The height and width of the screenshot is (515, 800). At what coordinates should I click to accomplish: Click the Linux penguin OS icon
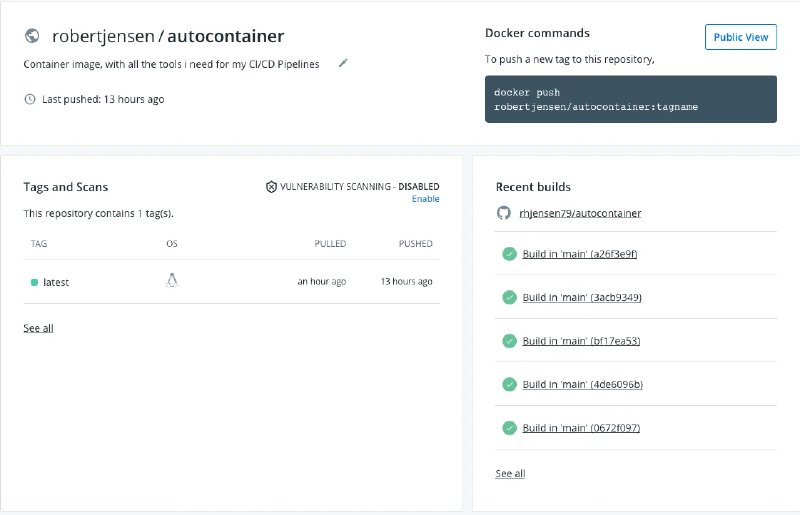(172, 281)
